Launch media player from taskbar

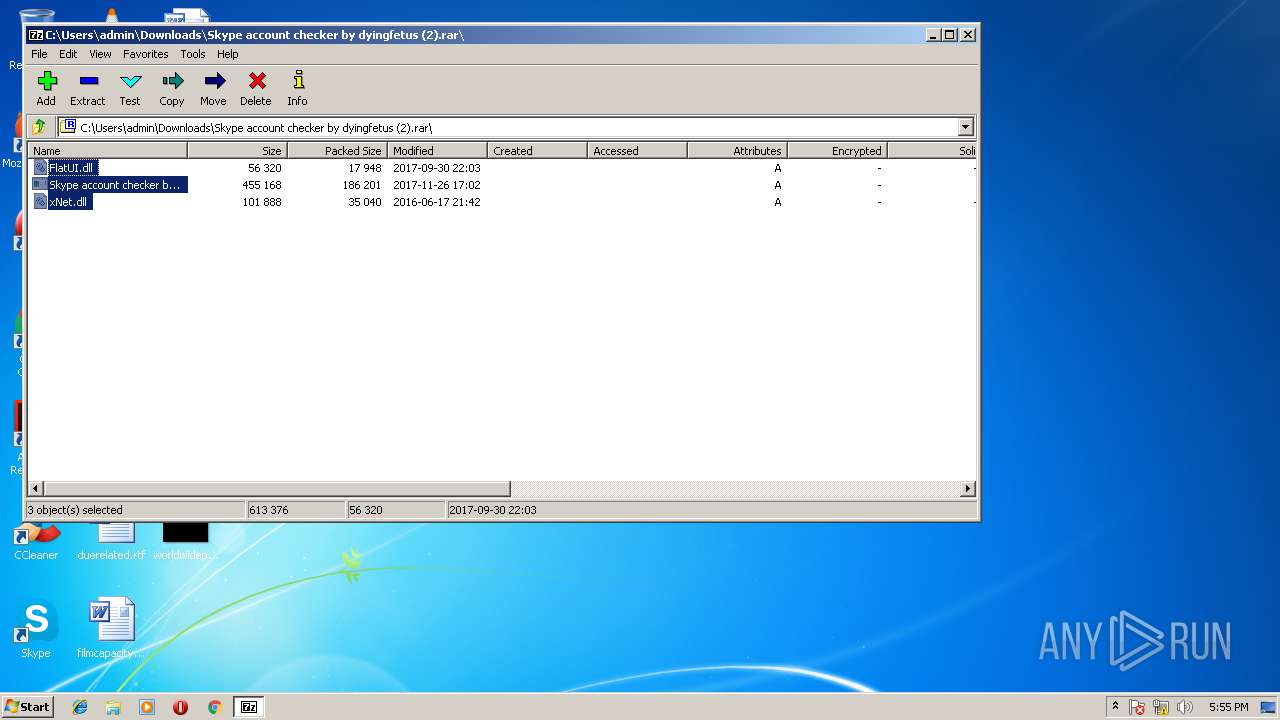tap(147, 707)
